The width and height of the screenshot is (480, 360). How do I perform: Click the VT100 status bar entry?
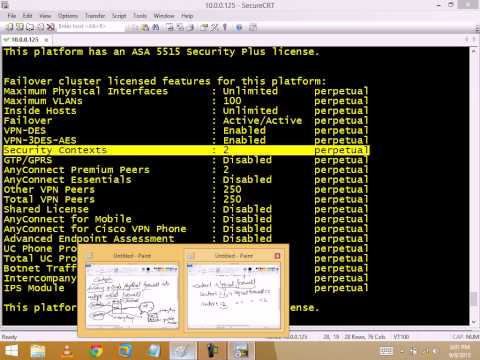click(x=401, y=337)
